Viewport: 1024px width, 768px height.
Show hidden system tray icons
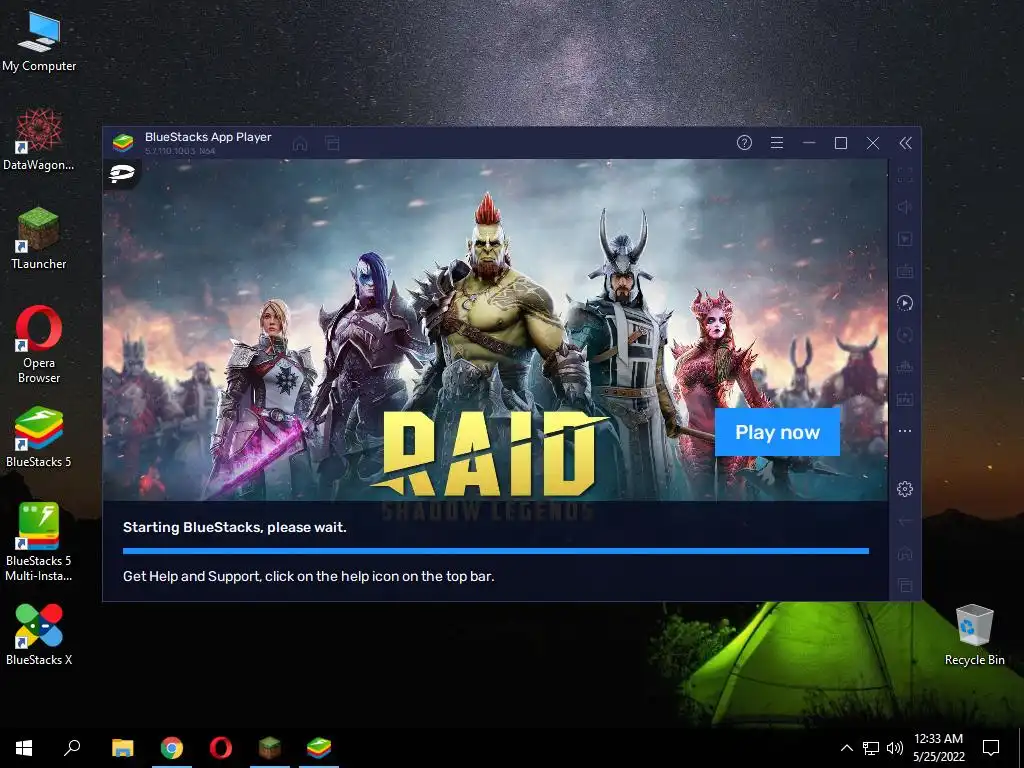click(846, 748)
